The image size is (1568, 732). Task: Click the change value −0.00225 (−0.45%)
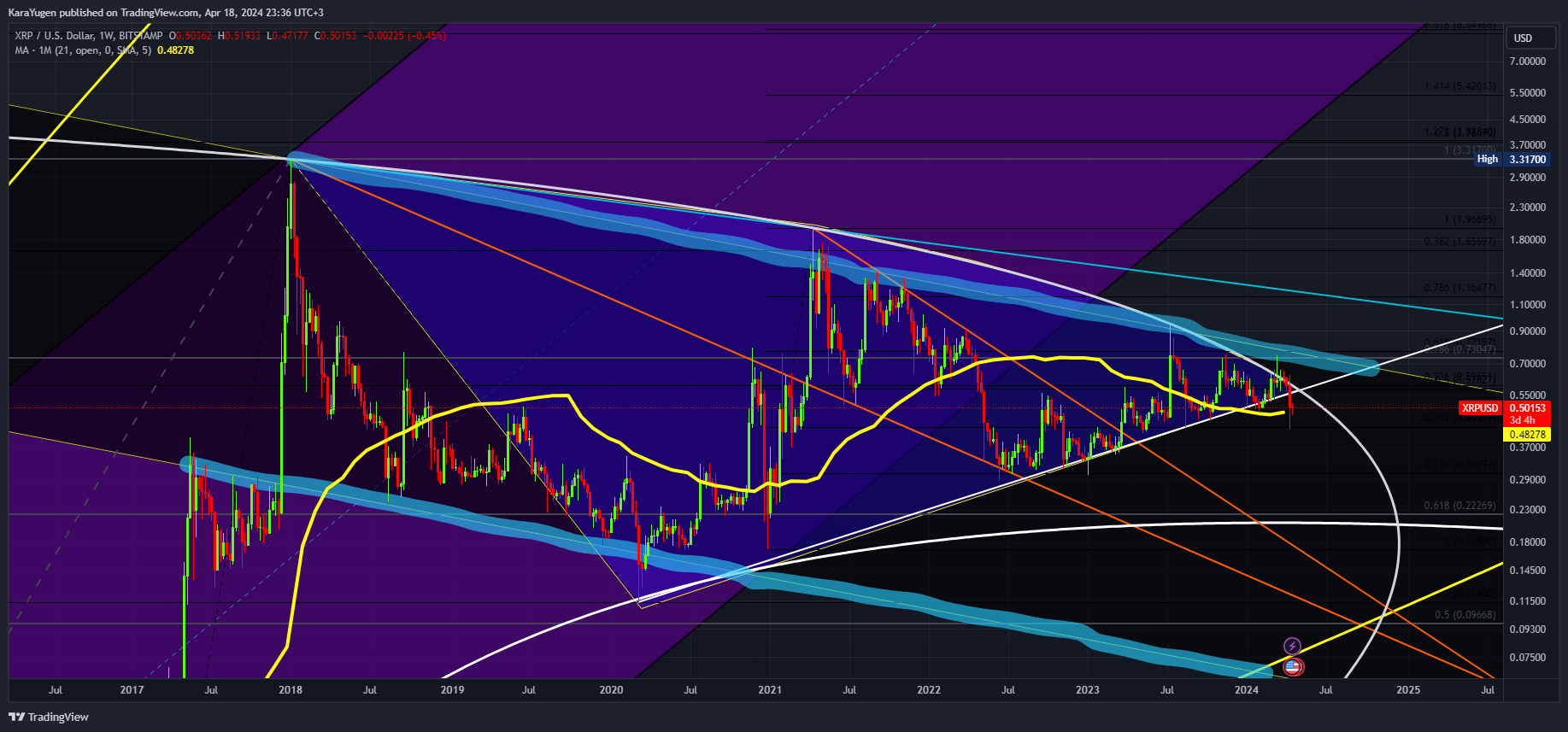(404, 36)
